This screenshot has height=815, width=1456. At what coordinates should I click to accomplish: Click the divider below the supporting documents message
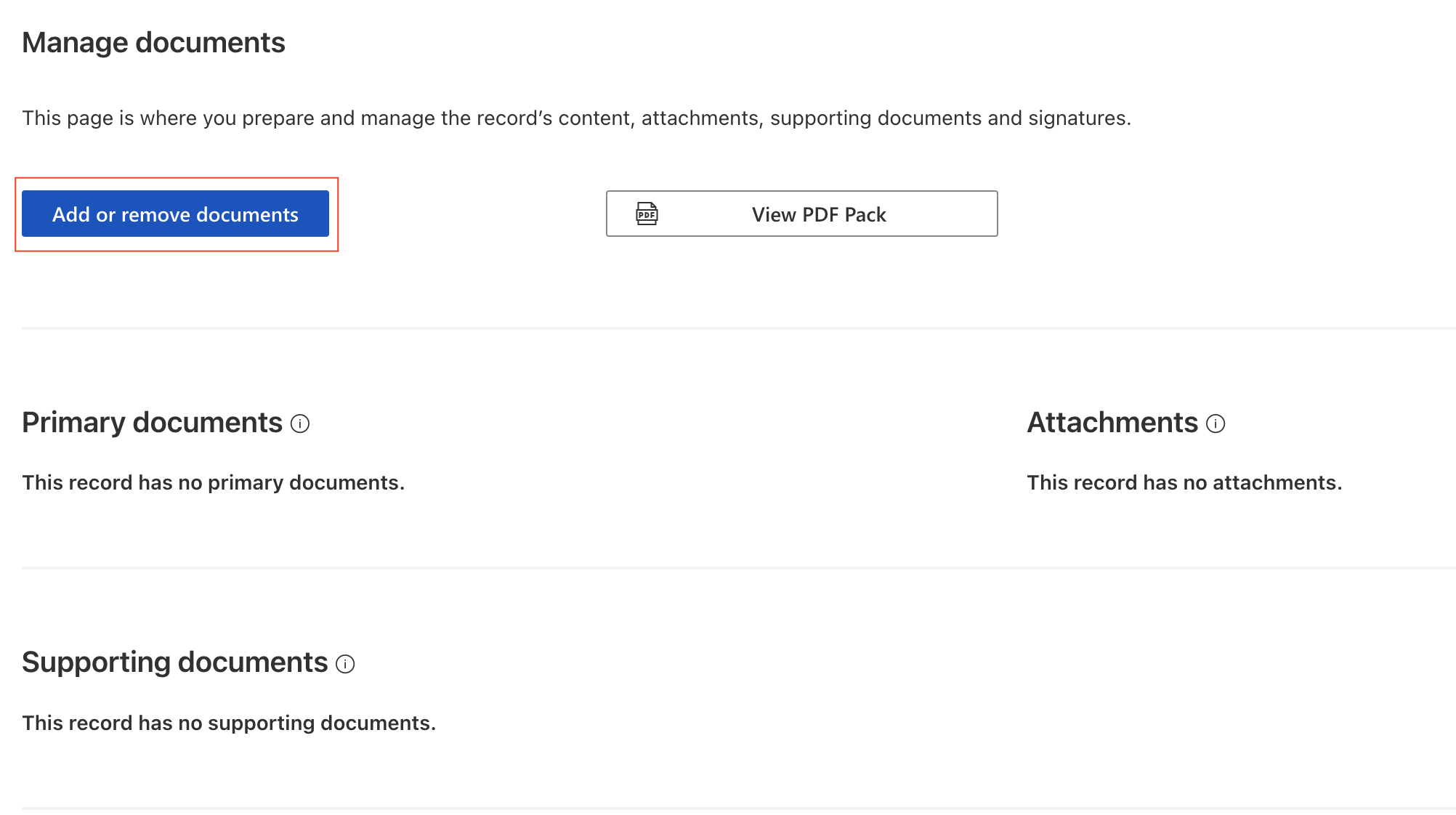point(727,808)
